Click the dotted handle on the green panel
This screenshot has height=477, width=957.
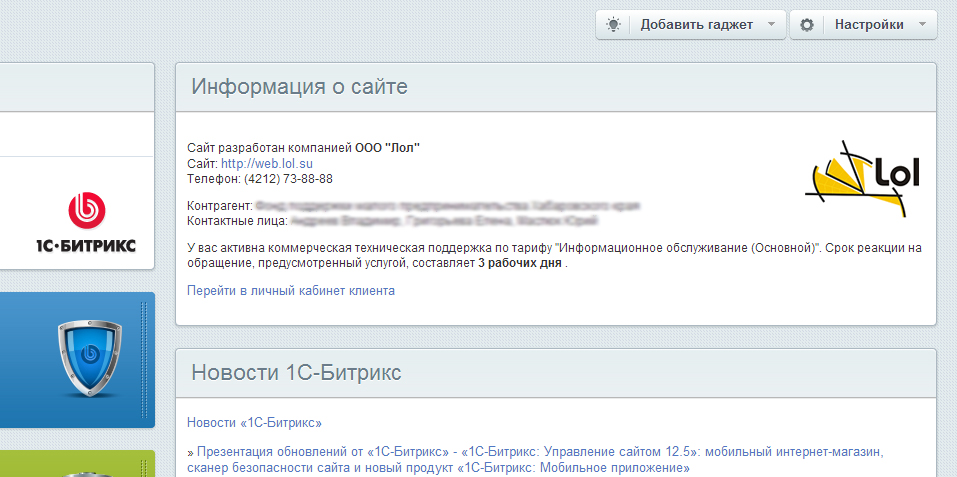[x=144, y=467]
